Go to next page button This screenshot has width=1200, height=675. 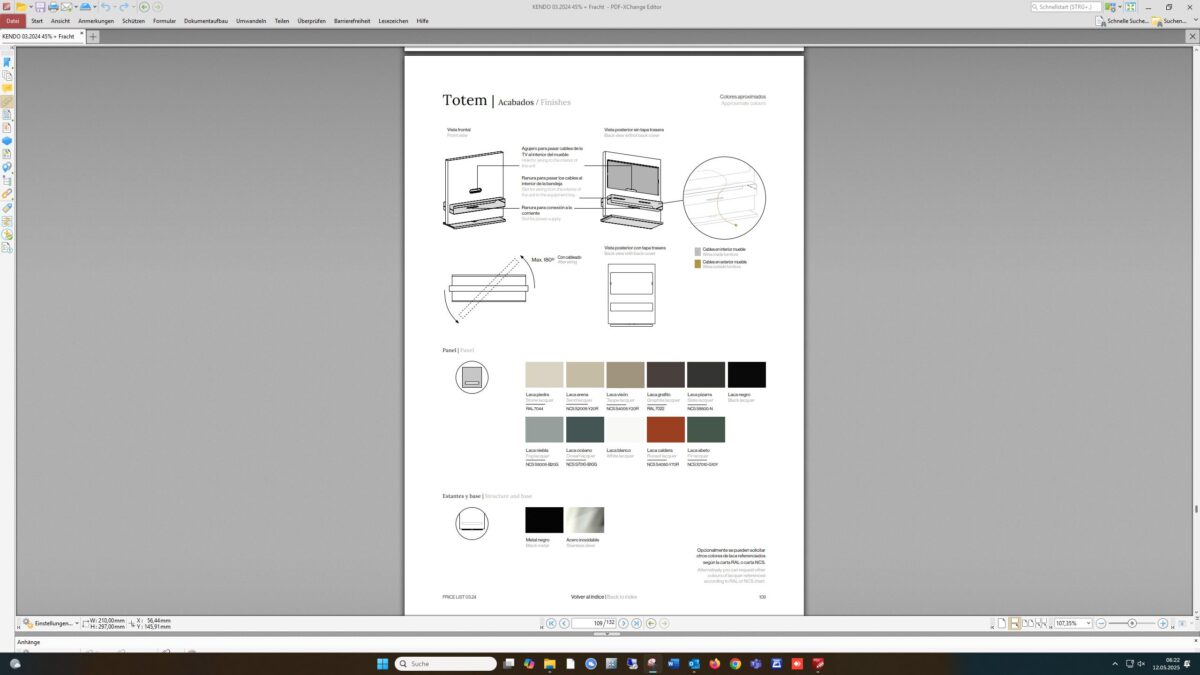[x=623, y=623]
